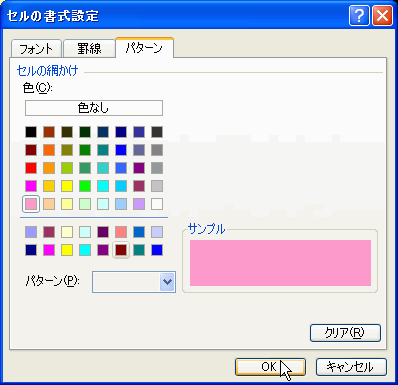This screenshot has width=398, height=385.
Task: Choose the tan peach swatch beside rose
Action: click(49, 204)
